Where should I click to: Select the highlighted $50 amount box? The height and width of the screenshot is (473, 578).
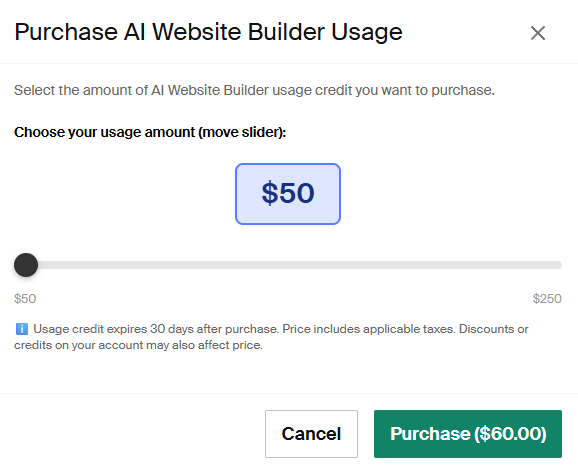[288, 194]
